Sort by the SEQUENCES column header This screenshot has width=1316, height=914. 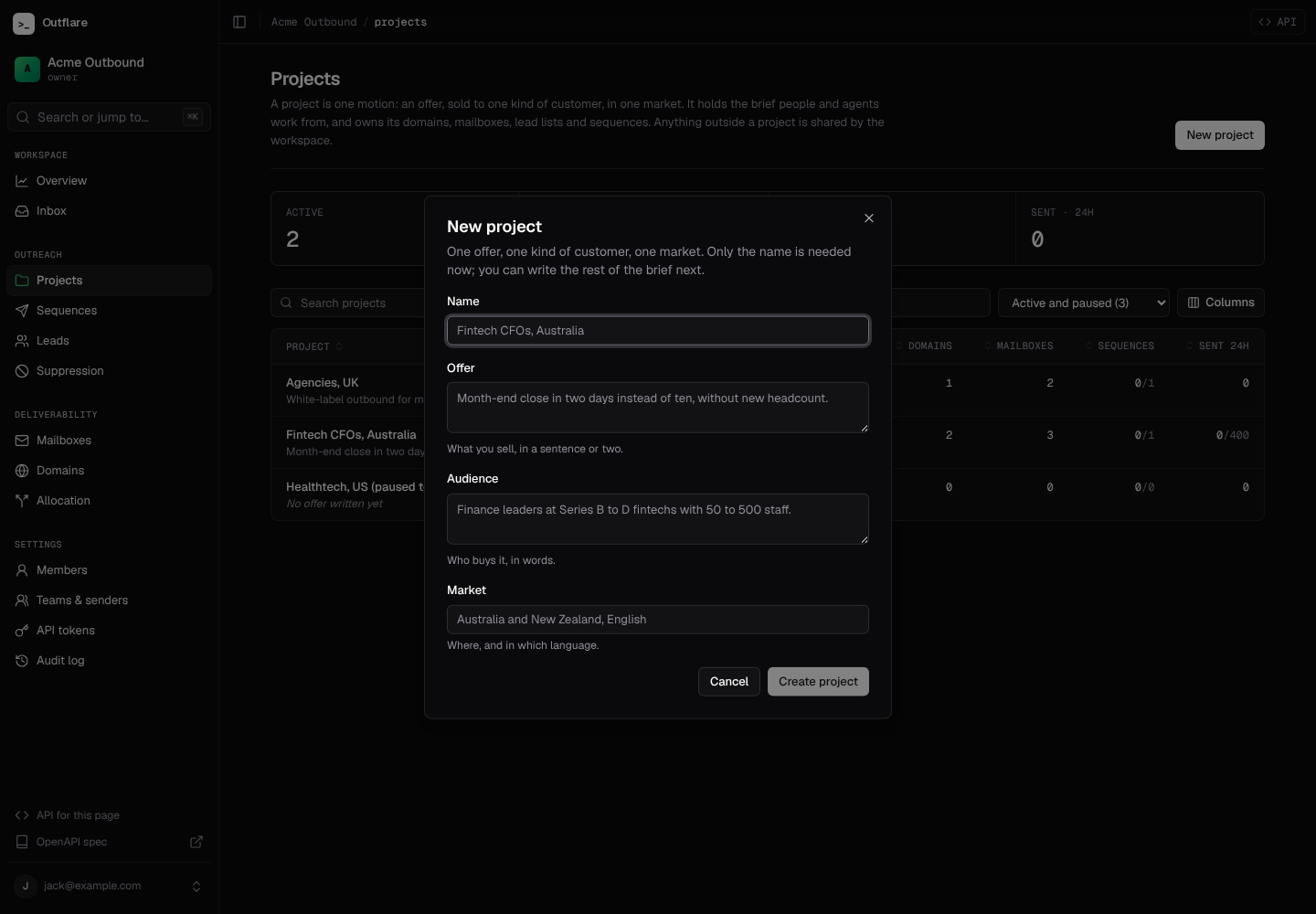click(1120, 346)
